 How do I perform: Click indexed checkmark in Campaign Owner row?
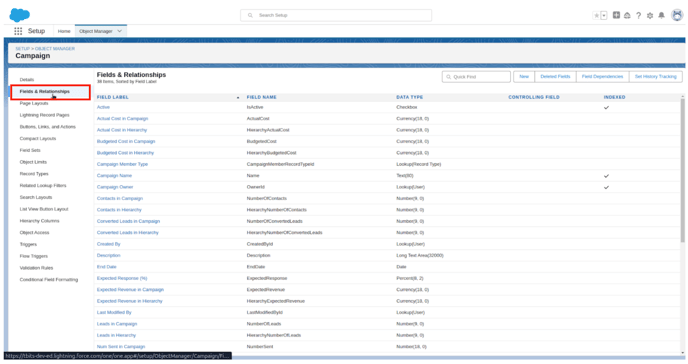click(606, 187)
